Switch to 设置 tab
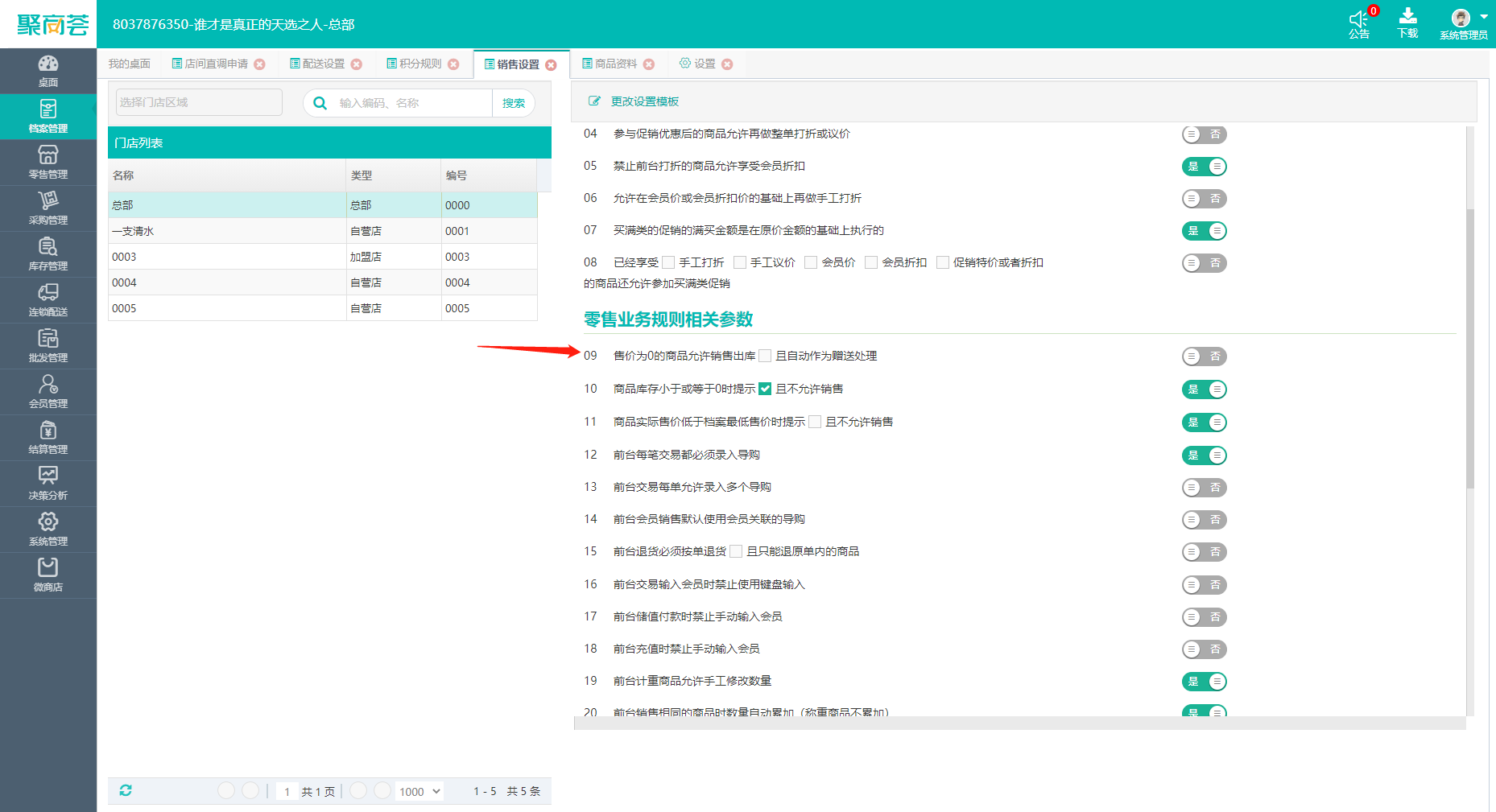The image size is (1496, 812). coord(697,64)
